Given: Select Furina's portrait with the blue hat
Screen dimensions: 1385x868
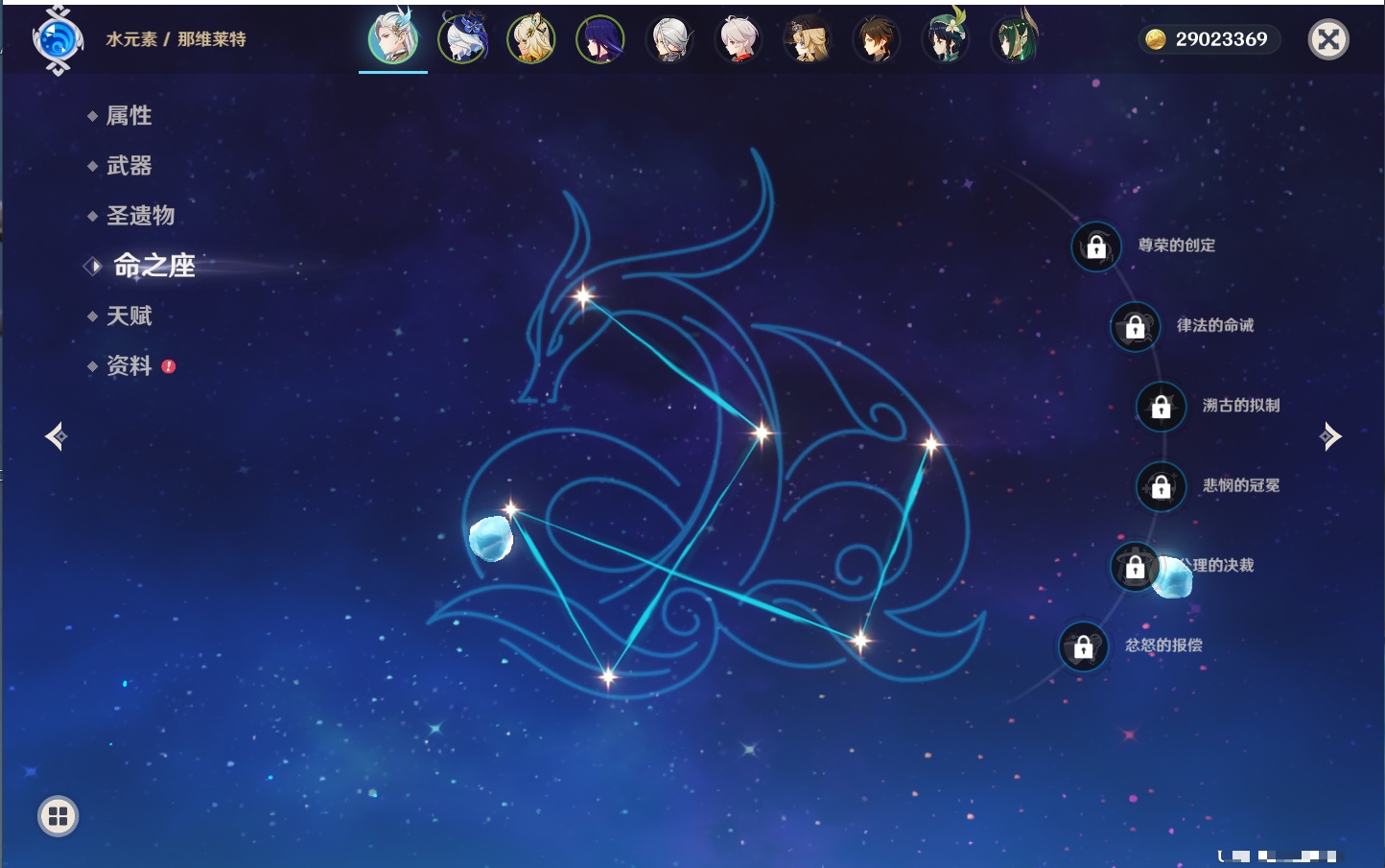Looking at the screenshot, I should point(463,40).
